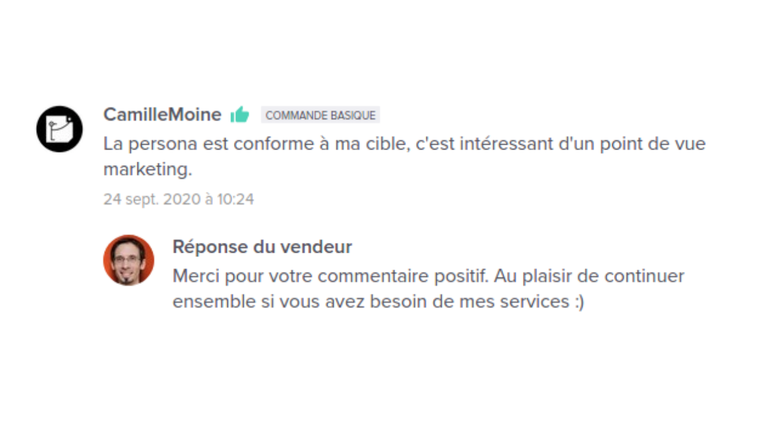
Task: Click the green thumbs-up rating icon
Action: pos(240,115)
